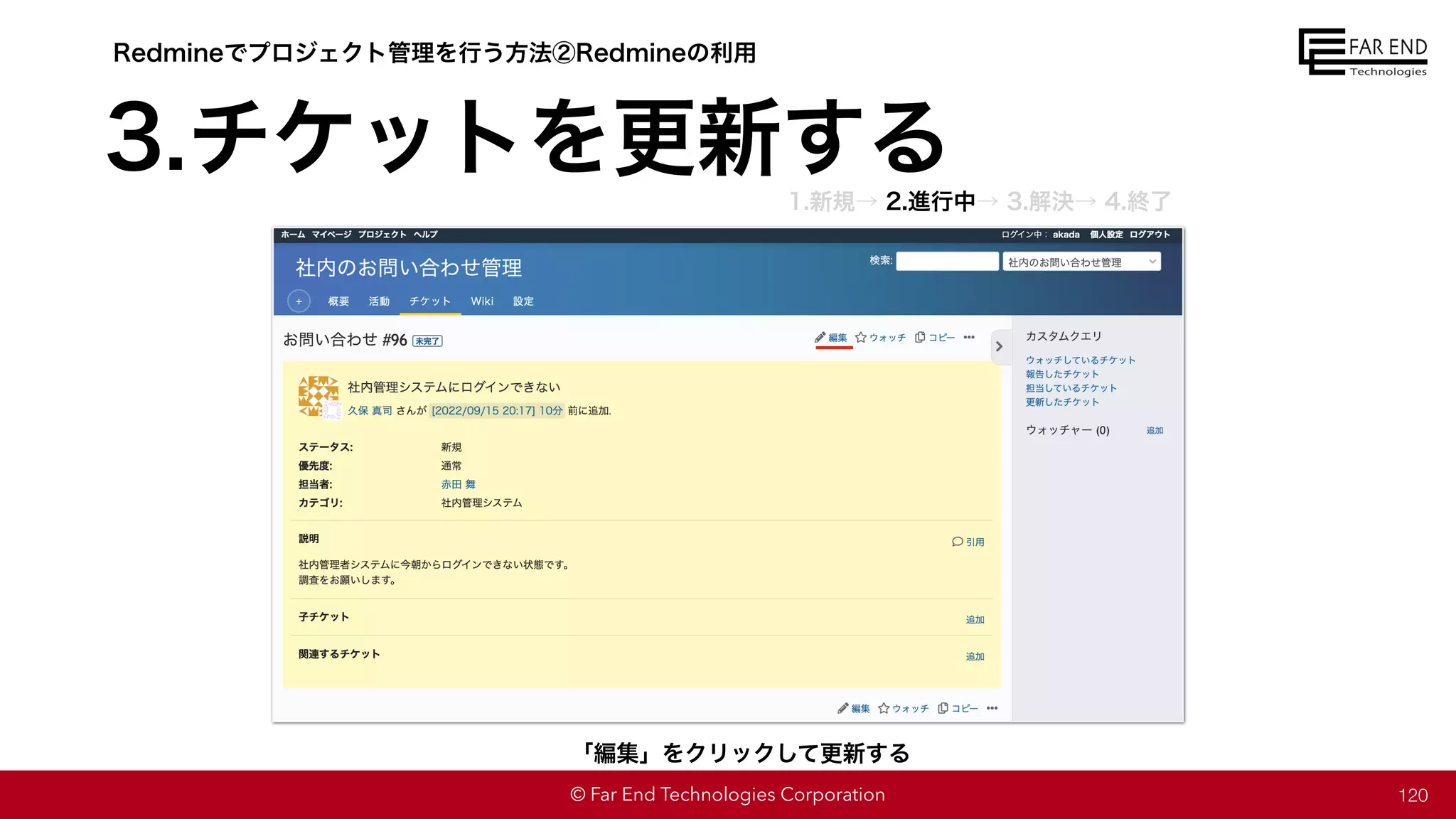
Task: Click プロジェクト in top menu
Action: point(382,235)
